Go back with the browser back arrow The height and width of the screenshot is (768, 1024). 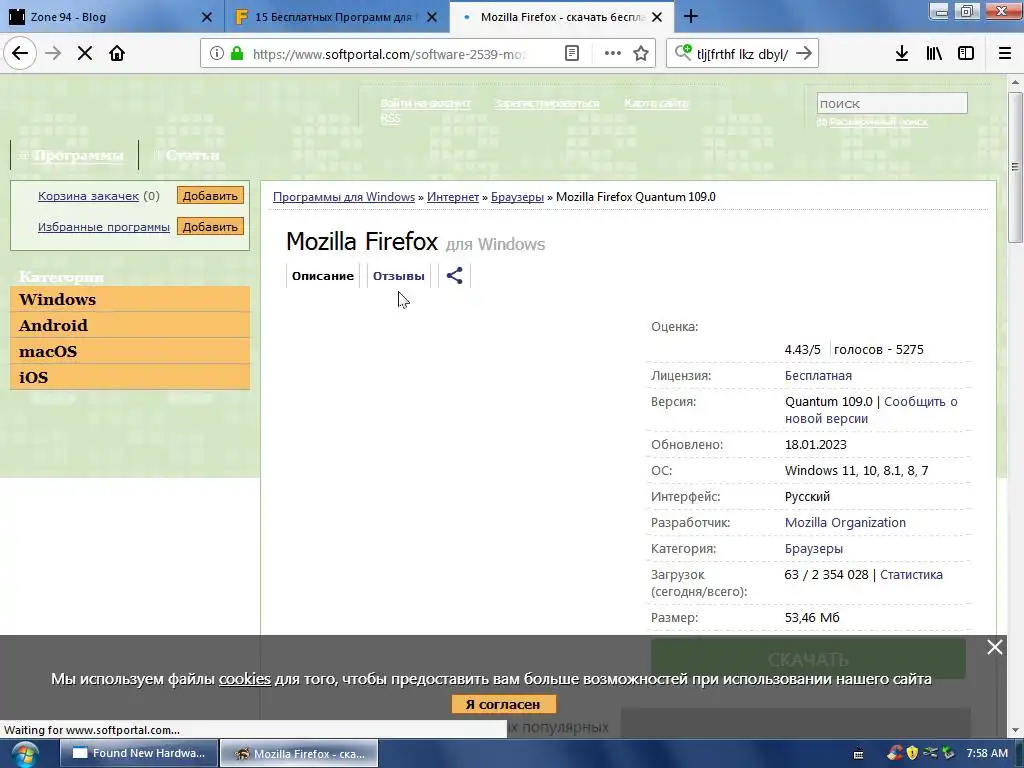pyautogui.click(x=20, y=54)
